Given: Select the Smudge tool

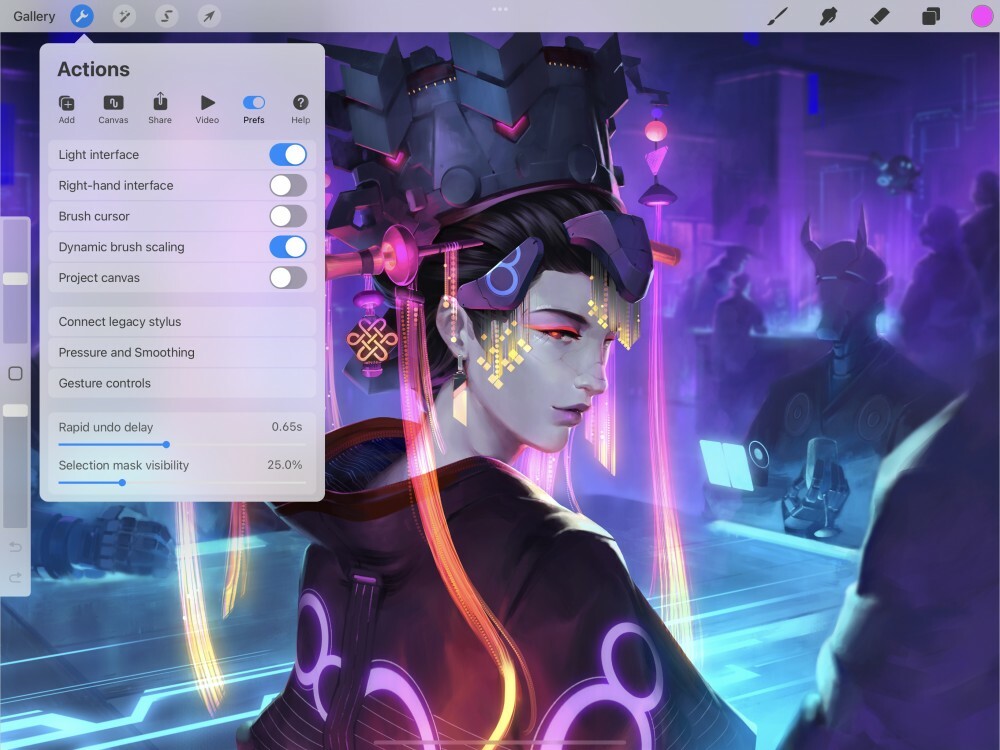Looking at the screenshot, I should (x=828, y=16).
